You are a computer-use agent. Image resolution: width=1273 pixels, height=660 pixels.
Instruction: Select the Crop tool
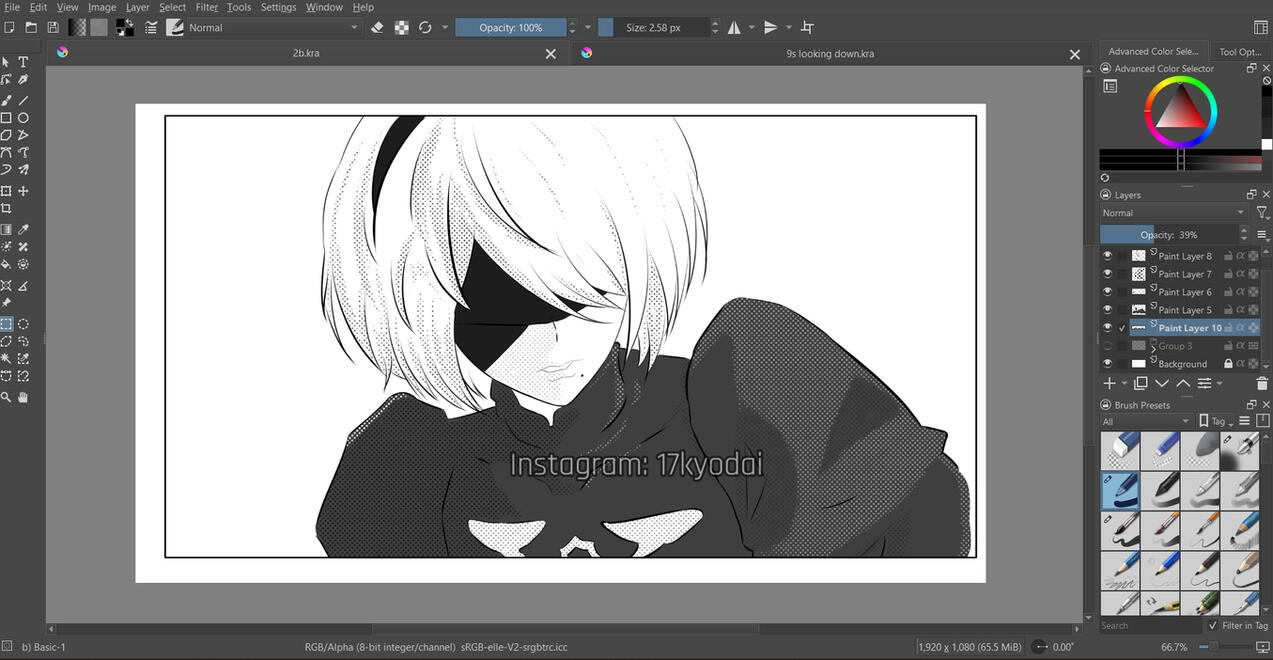point(6,208)
